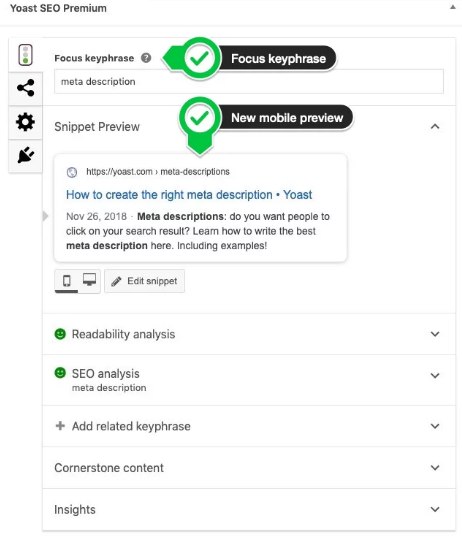462x537 pixels.
Task: Open the Advanced settings gear tab
Action: point(25,122)
